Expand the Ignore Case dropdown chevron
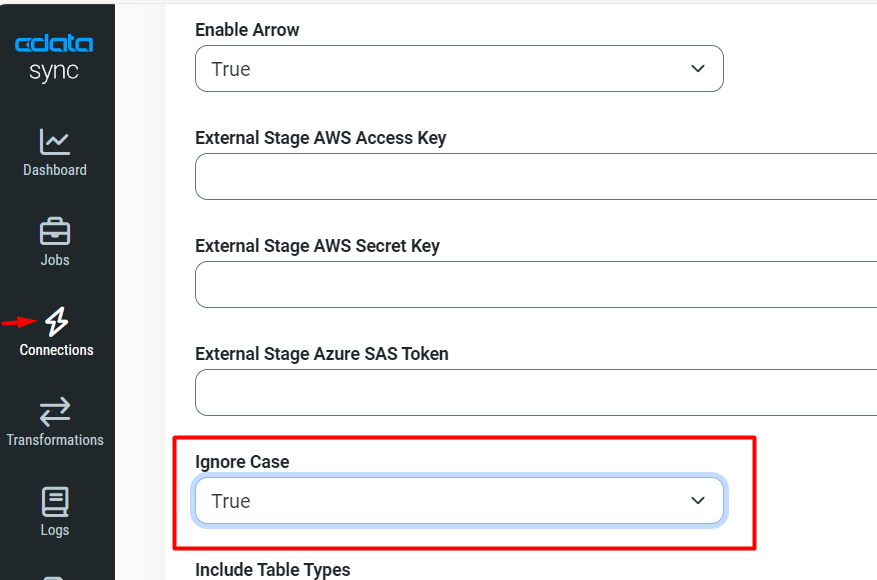 (x=697, y=500)
